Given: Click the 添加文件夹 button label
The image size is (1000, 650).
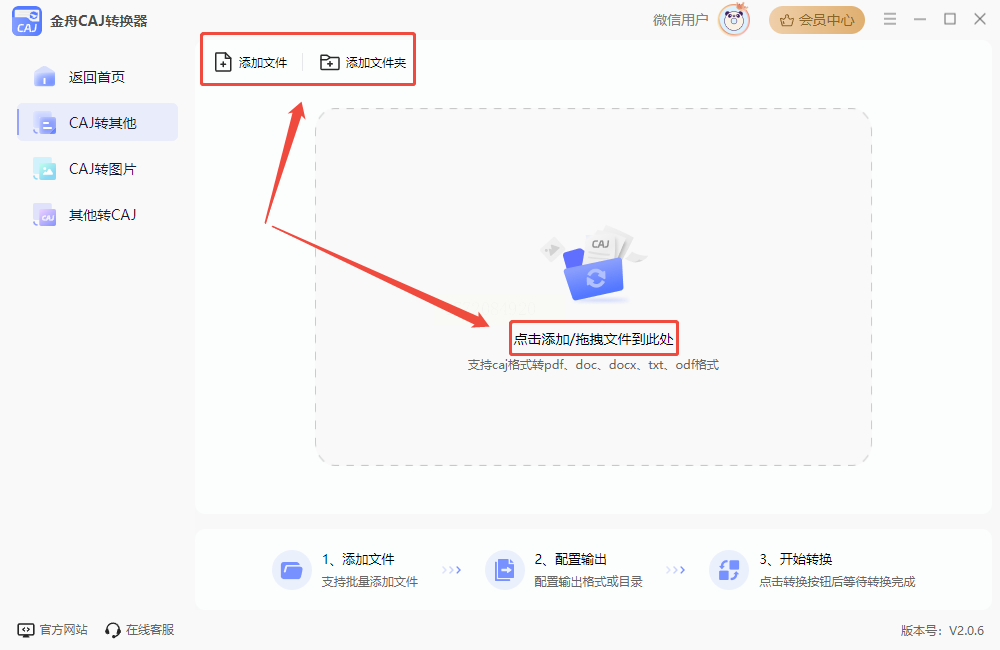Looking at the screenshot, I should (x=376, y=63).
